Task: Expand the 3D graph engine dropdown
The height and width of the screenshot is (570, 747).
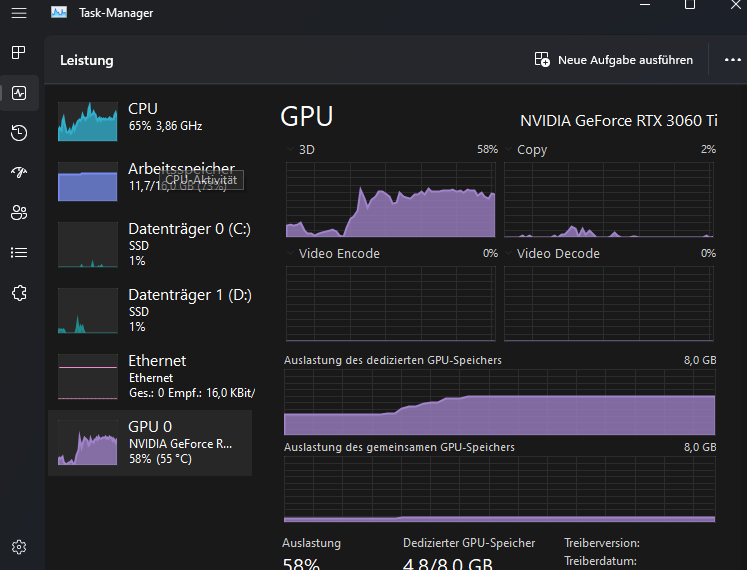Action: 291,149
